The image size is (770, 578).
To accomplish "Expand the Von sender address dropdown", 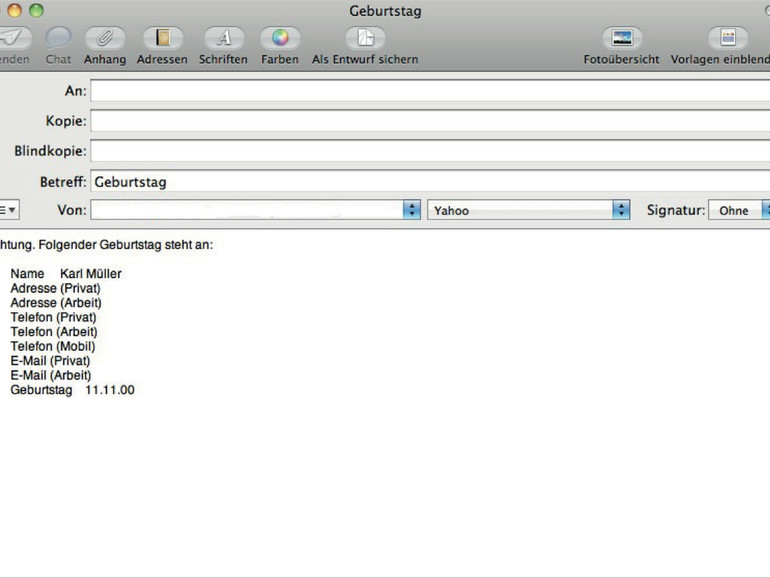I will (x=255, y=210).
